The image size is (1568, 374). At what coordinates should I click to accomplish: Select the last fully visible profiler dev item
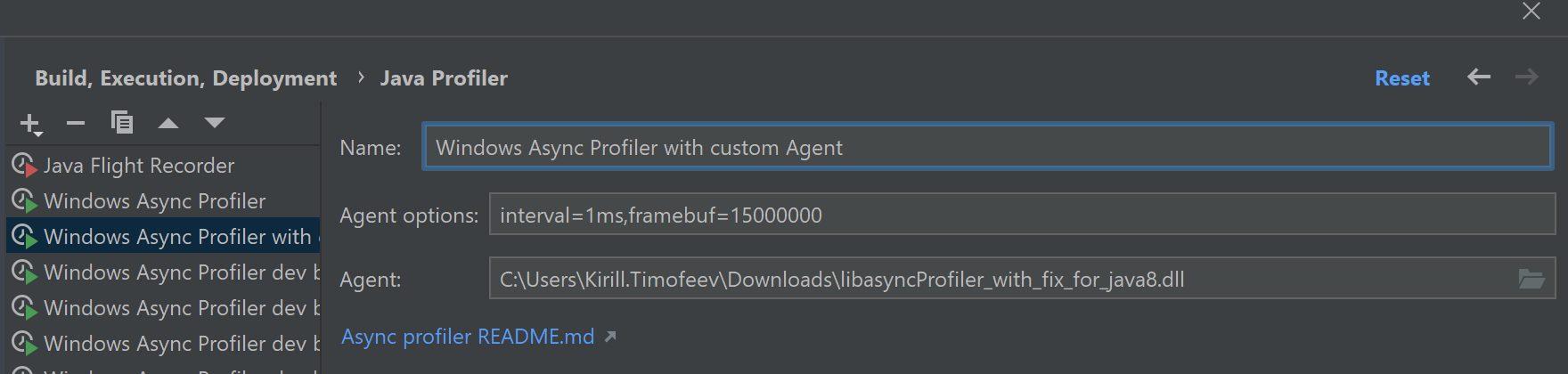coord(163,344)
